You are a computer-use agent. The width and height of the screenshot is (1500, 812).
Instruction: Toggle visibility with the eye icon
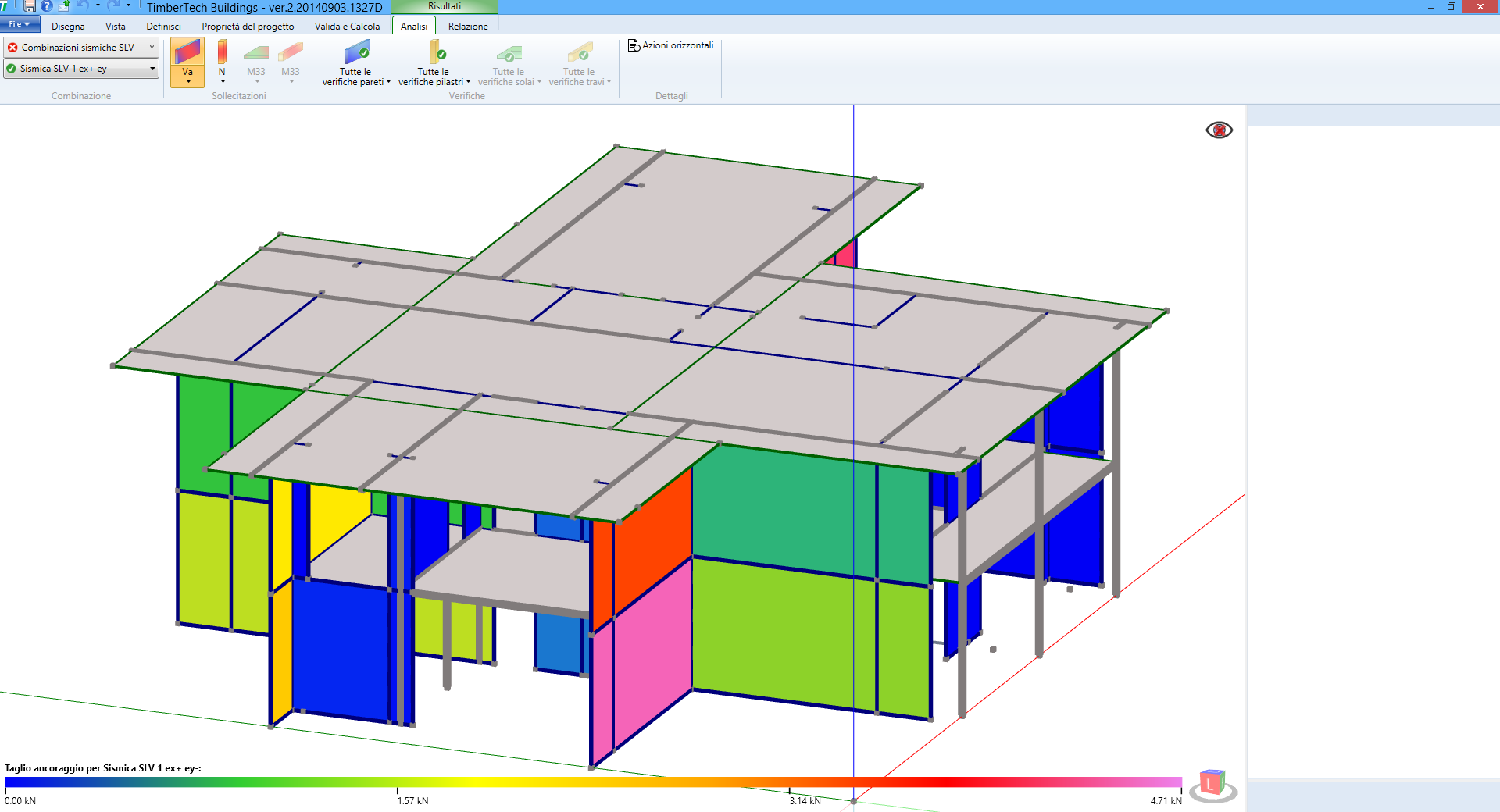point(1219,130)
